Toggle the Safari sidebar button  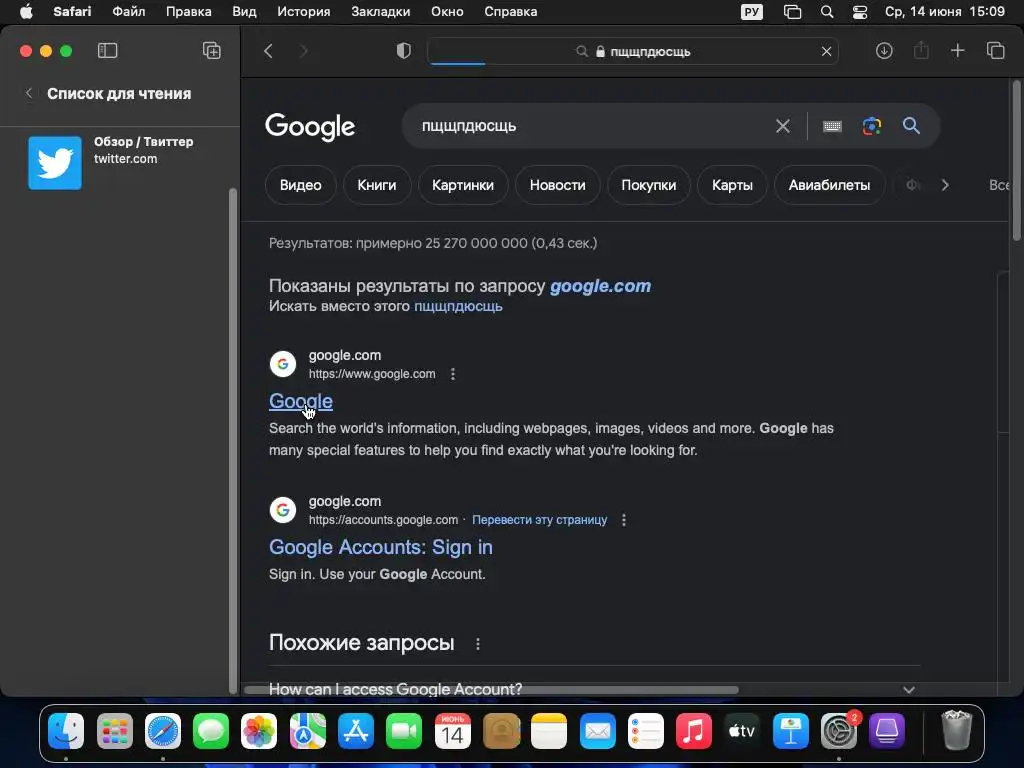tap(107, 51)
